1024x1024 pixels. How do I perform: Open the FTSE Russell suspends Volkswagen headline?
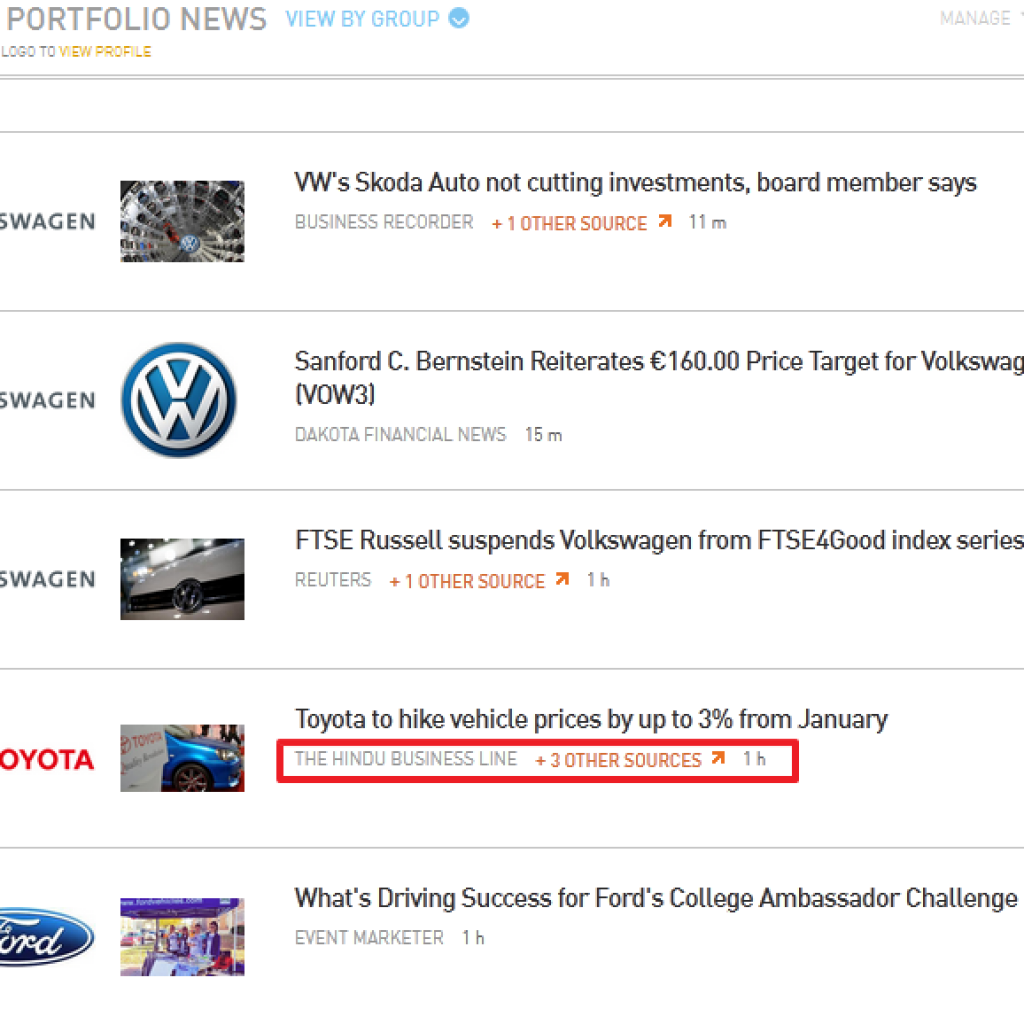pos(659,540)
